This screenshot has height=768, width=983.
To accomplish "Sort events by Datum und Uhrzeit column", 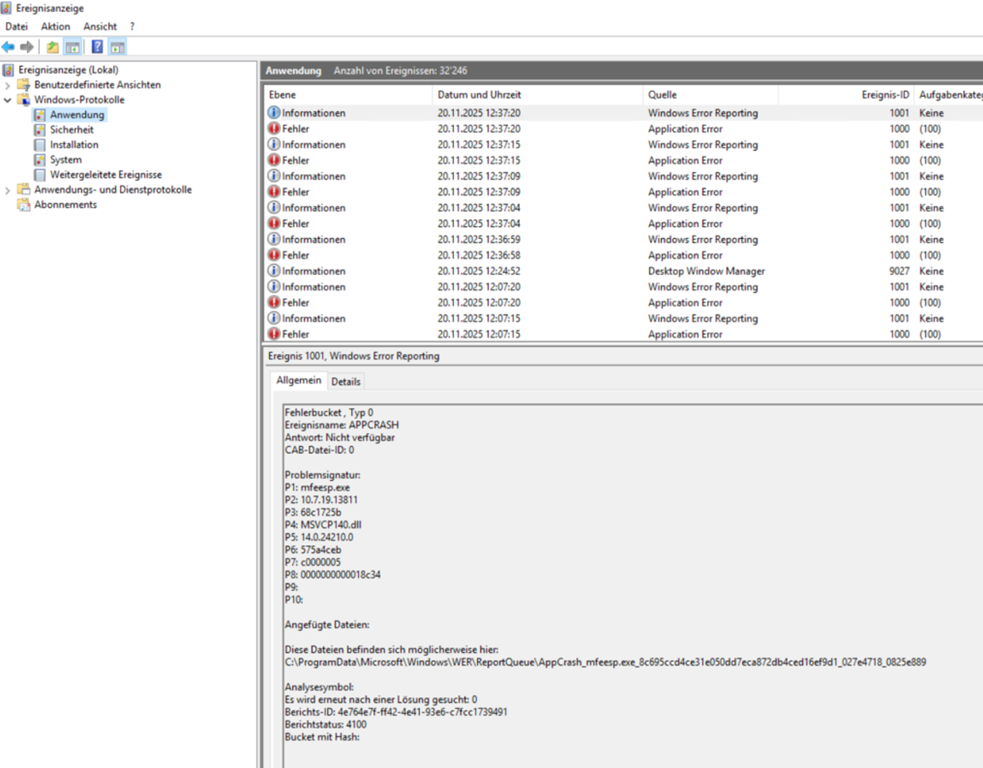I will pos(478,95).
